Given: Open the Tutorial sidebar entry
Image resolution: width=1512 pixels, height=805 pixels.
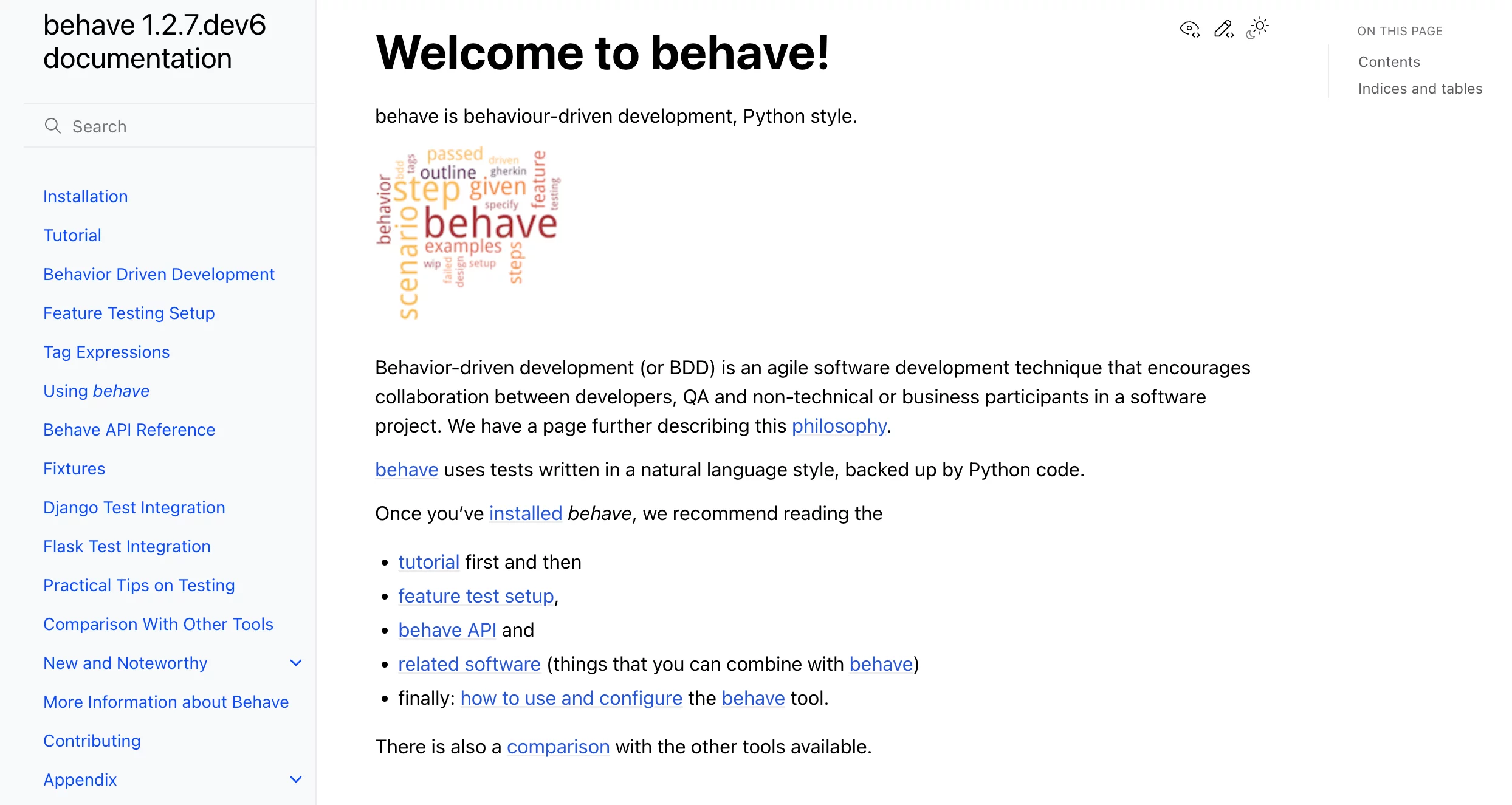Looking at the screenshot, I should point(72,235).
